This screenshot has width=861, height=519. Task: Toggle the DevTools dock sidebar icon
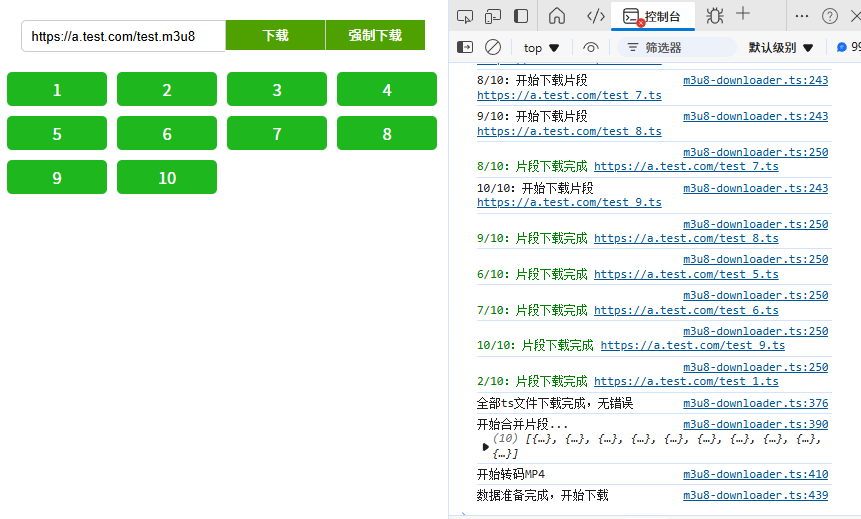click(521, 16)
